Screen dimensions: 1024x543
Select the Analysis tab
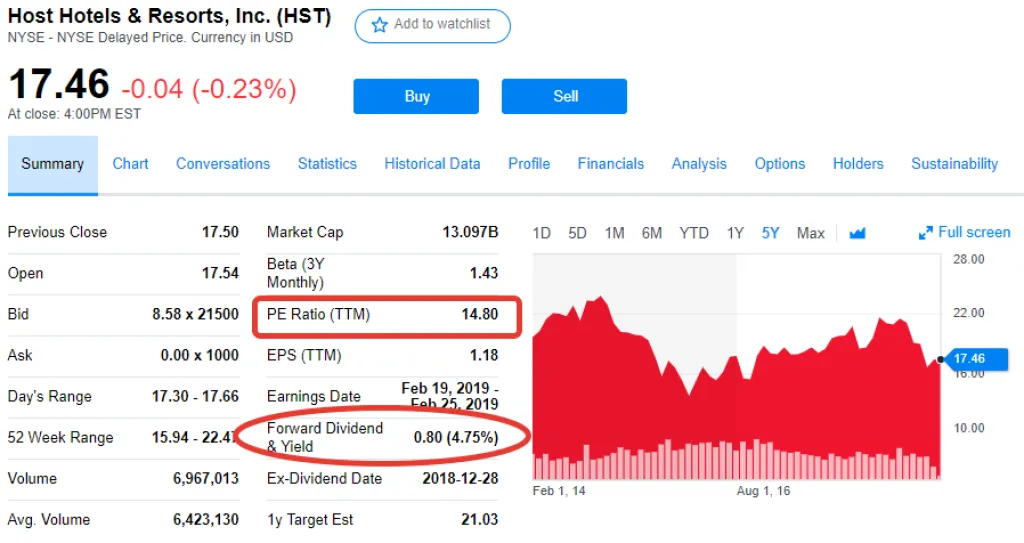(x=699, y=164)
